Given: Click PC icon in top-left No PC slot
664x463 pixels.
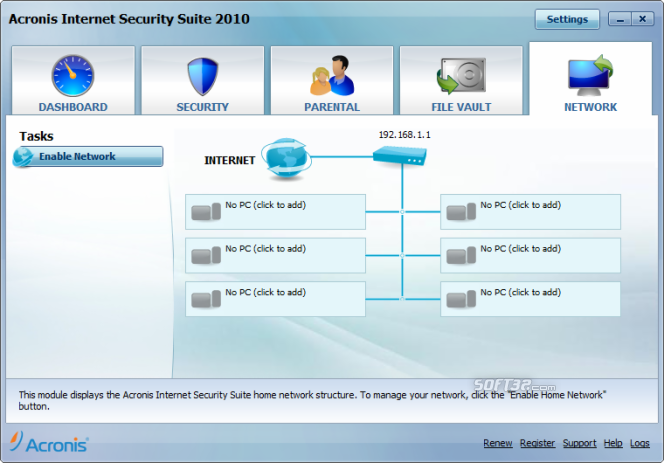Looking at the screenshot, I should click(206, 212).
